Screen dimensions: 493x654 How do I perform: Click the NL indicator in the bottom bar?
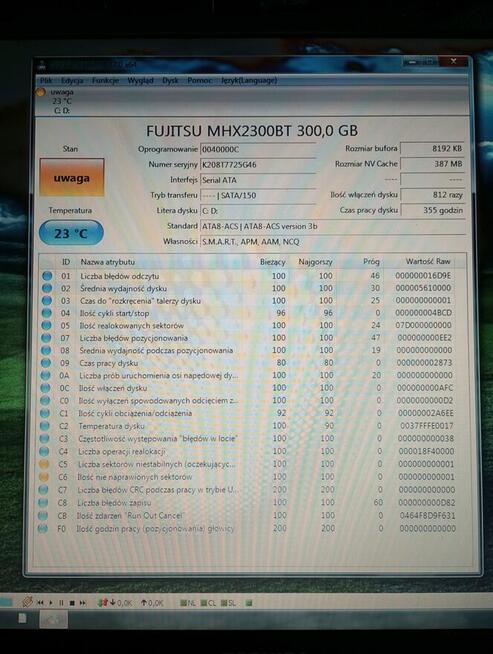point(188,603)
